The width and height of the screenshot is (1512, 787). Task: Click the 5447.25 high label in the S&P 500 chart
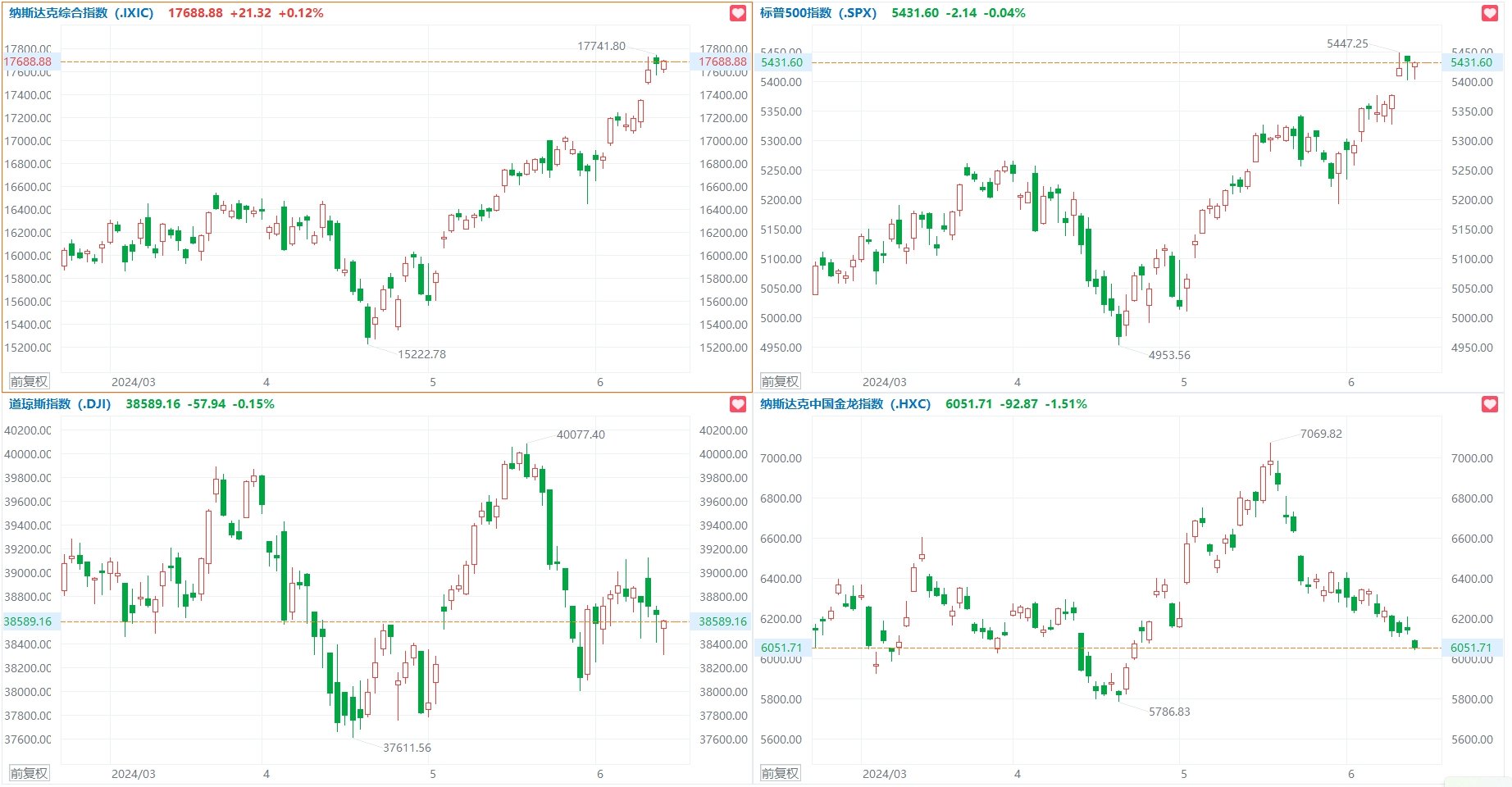tap(1347, 43)
